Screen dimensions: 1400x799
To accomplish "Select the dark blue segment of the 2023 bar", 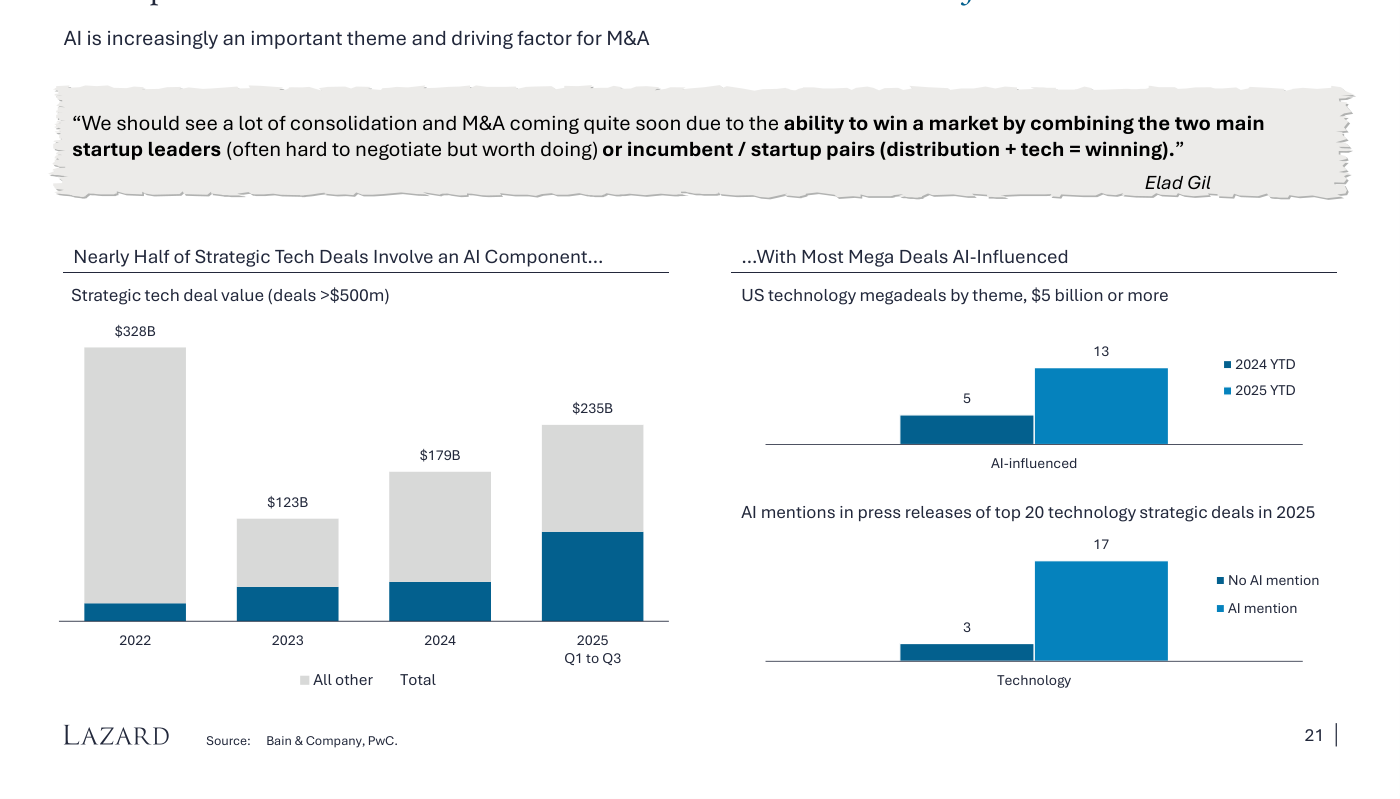I will pos(288,604).
